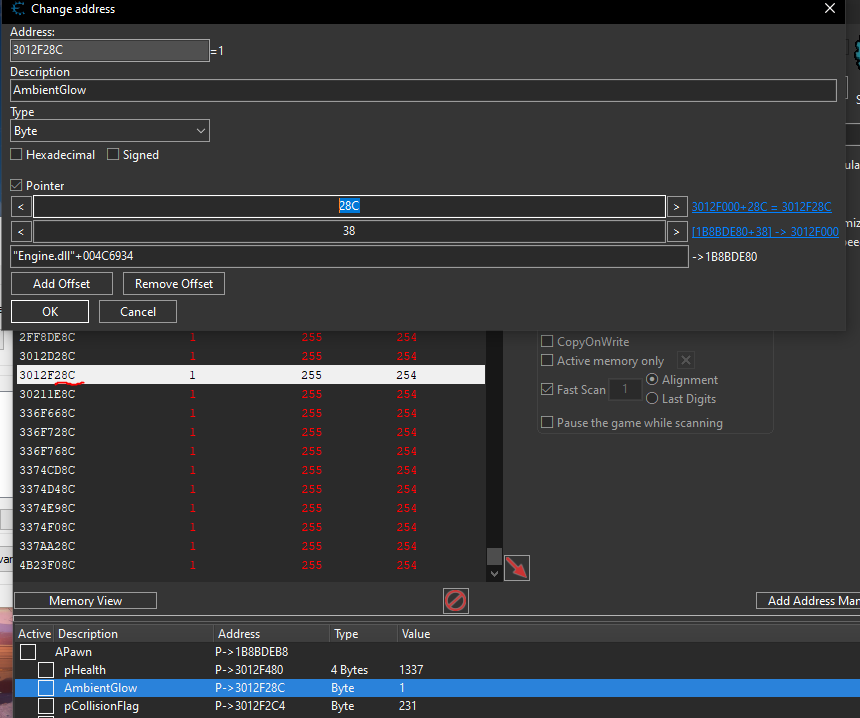Image resolution: width=860 pixels, height=718 pixels.
Task: Decrease the 28C offset with left arrow
Action: 21,207
